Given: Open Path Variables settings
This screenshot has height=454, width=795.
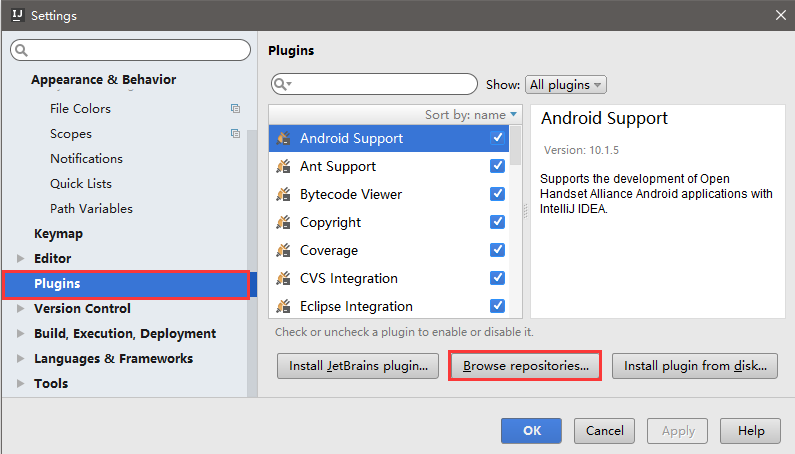Looking at the screenshot, I should click(91, 208).
